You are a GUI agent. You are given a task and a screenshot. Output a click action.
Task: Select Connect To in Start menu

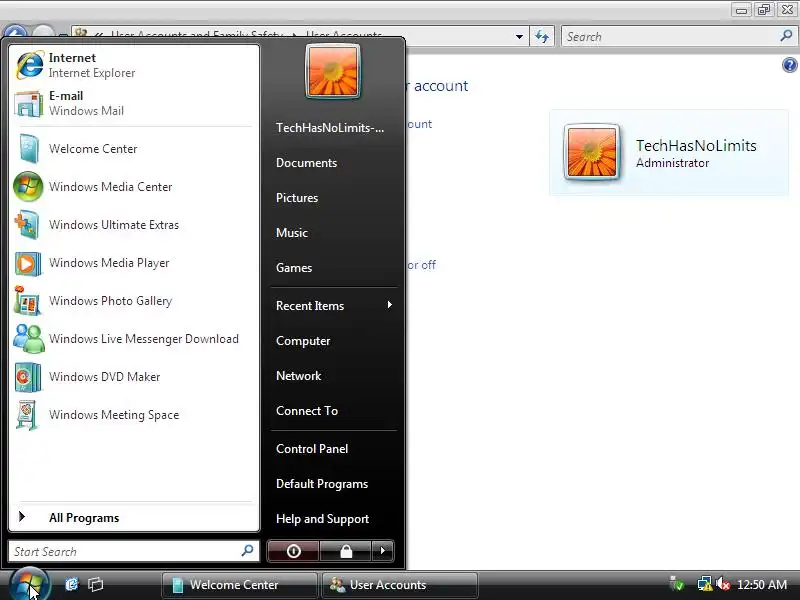[307, 411]
